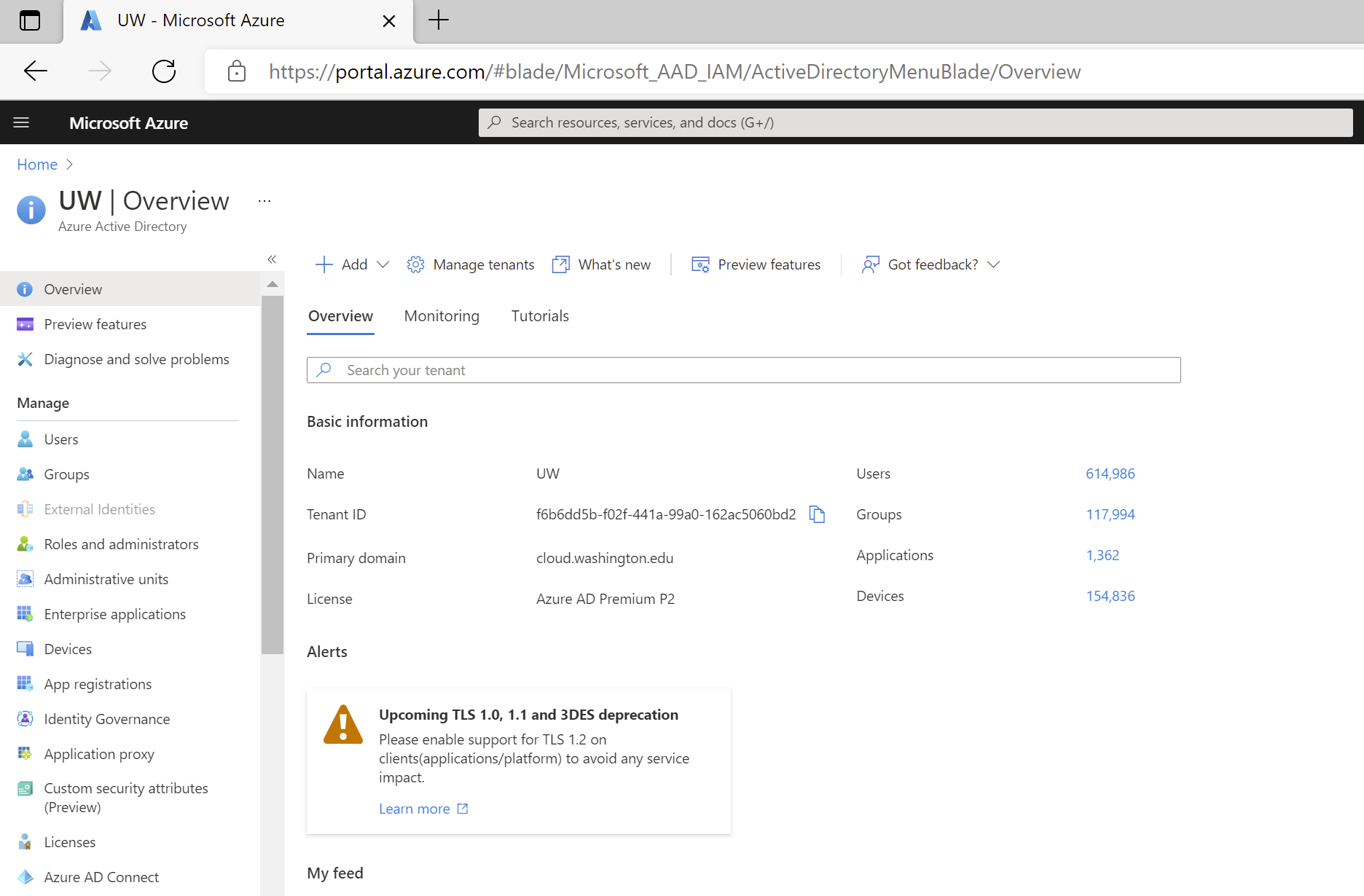Click the Administrative units icon
1364x896 pixels.
coord(25,579)
